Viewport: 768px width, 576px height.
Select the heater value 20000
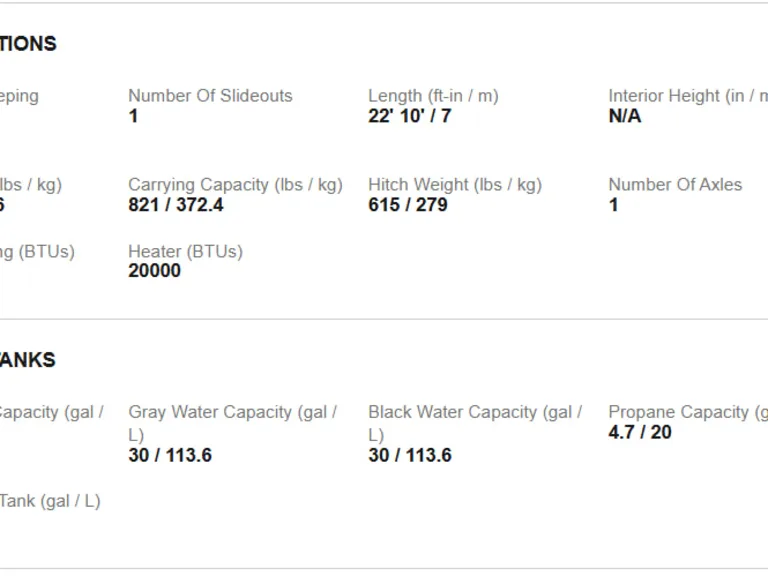[x=154, y=271]
